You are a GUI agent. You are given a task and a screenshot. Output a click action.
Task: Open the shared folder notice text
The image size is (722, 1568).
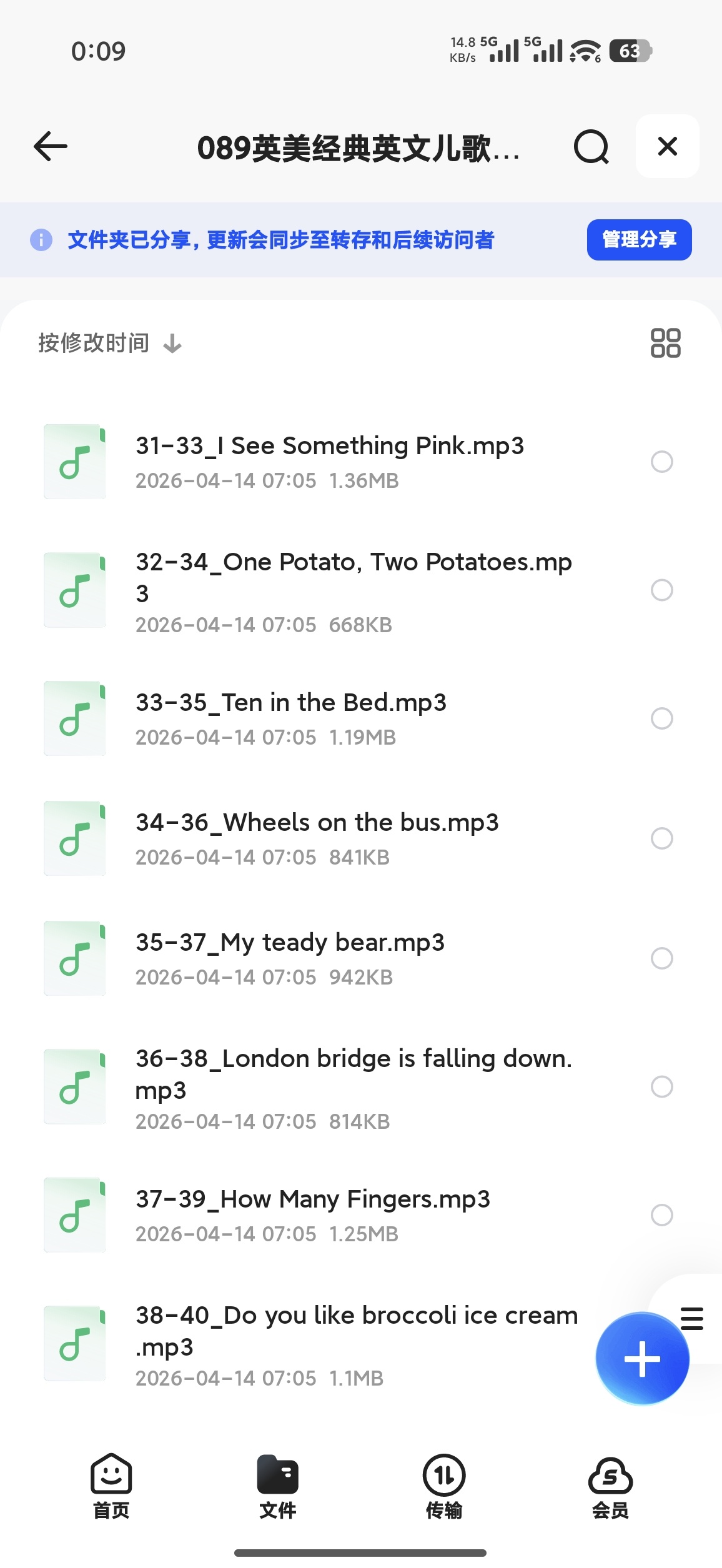click(281, 240)
